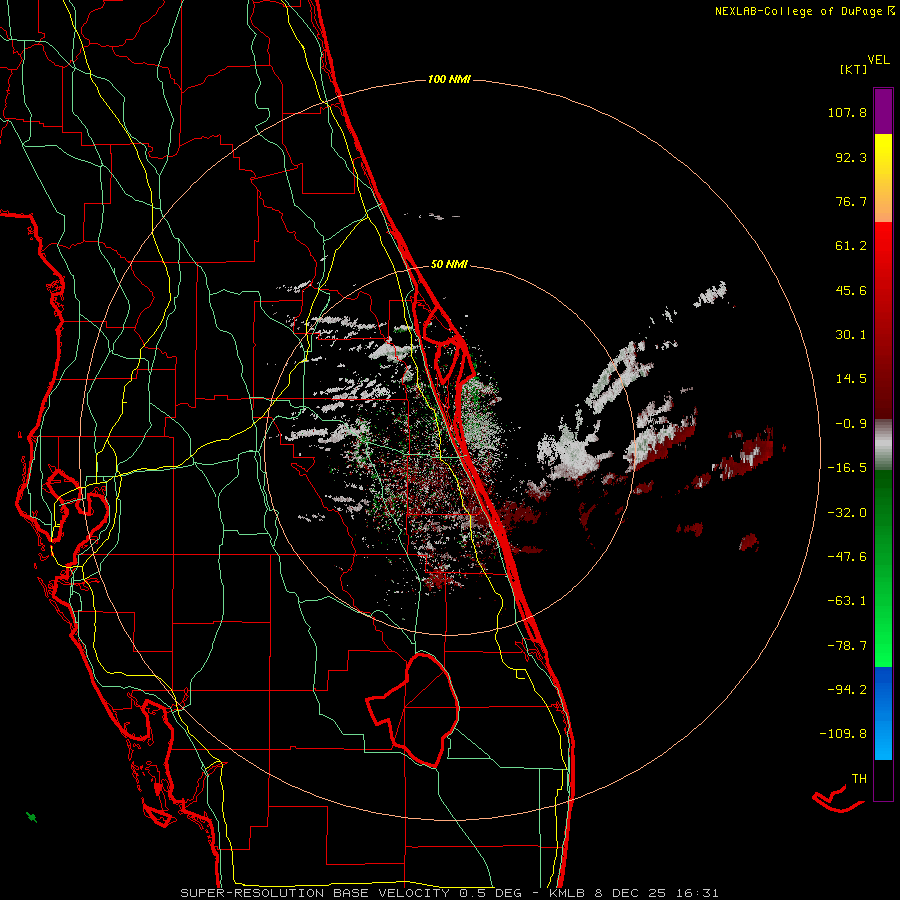Select the 92.3 value on the velocity scale
900x900 pixels.
coord(851,157)
